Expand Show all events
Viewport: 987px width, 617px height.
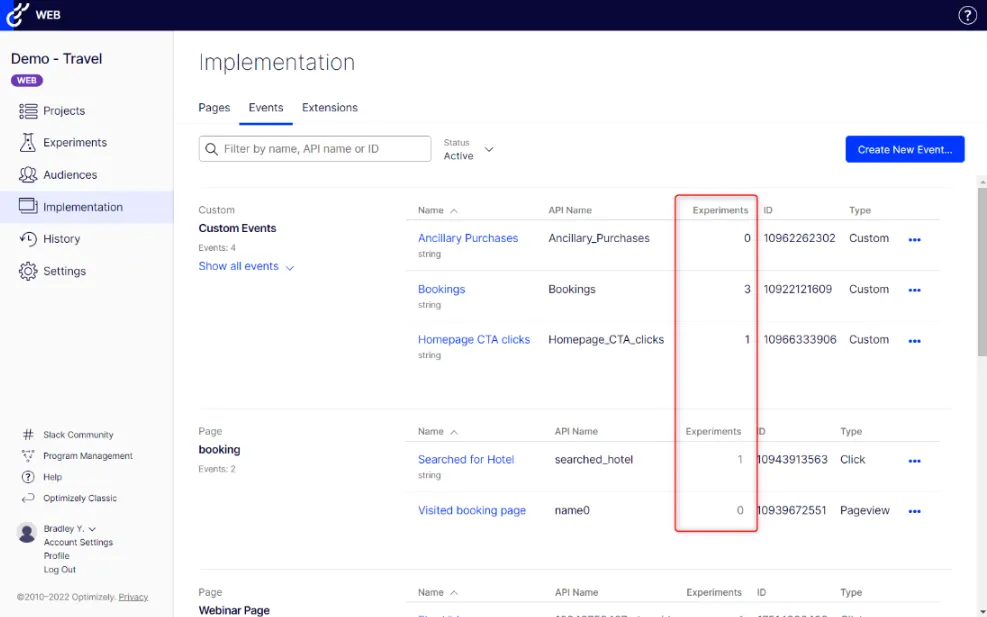click(x=246, y=266)
